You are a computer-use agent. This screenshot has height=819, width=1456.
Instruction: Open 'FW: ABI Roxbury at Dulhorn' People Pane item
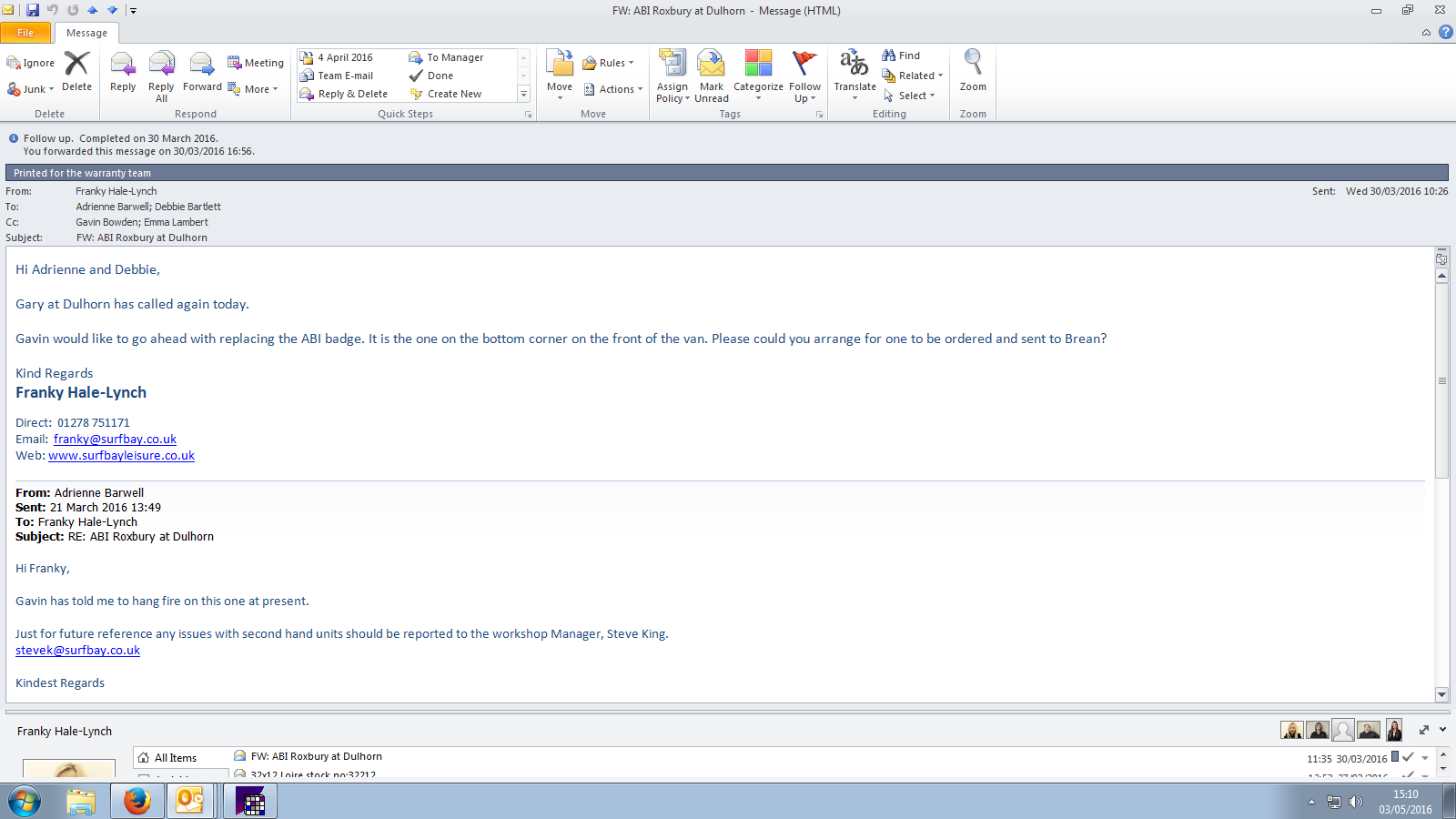(316, 756)
